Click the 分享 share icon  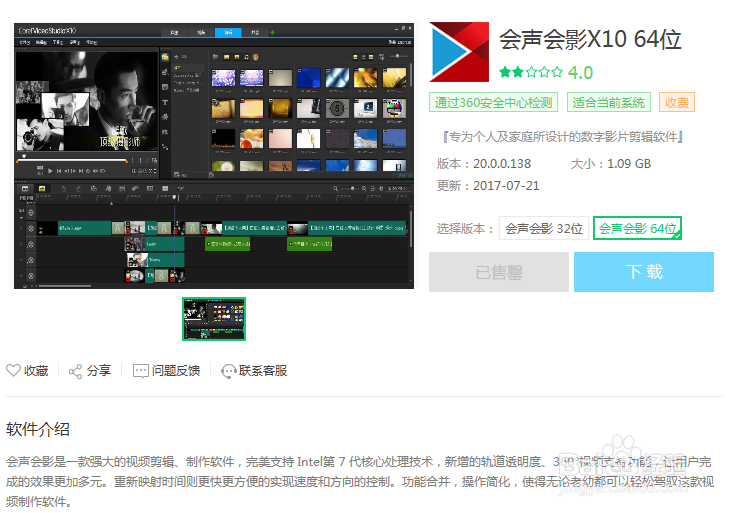click(75, 371)
